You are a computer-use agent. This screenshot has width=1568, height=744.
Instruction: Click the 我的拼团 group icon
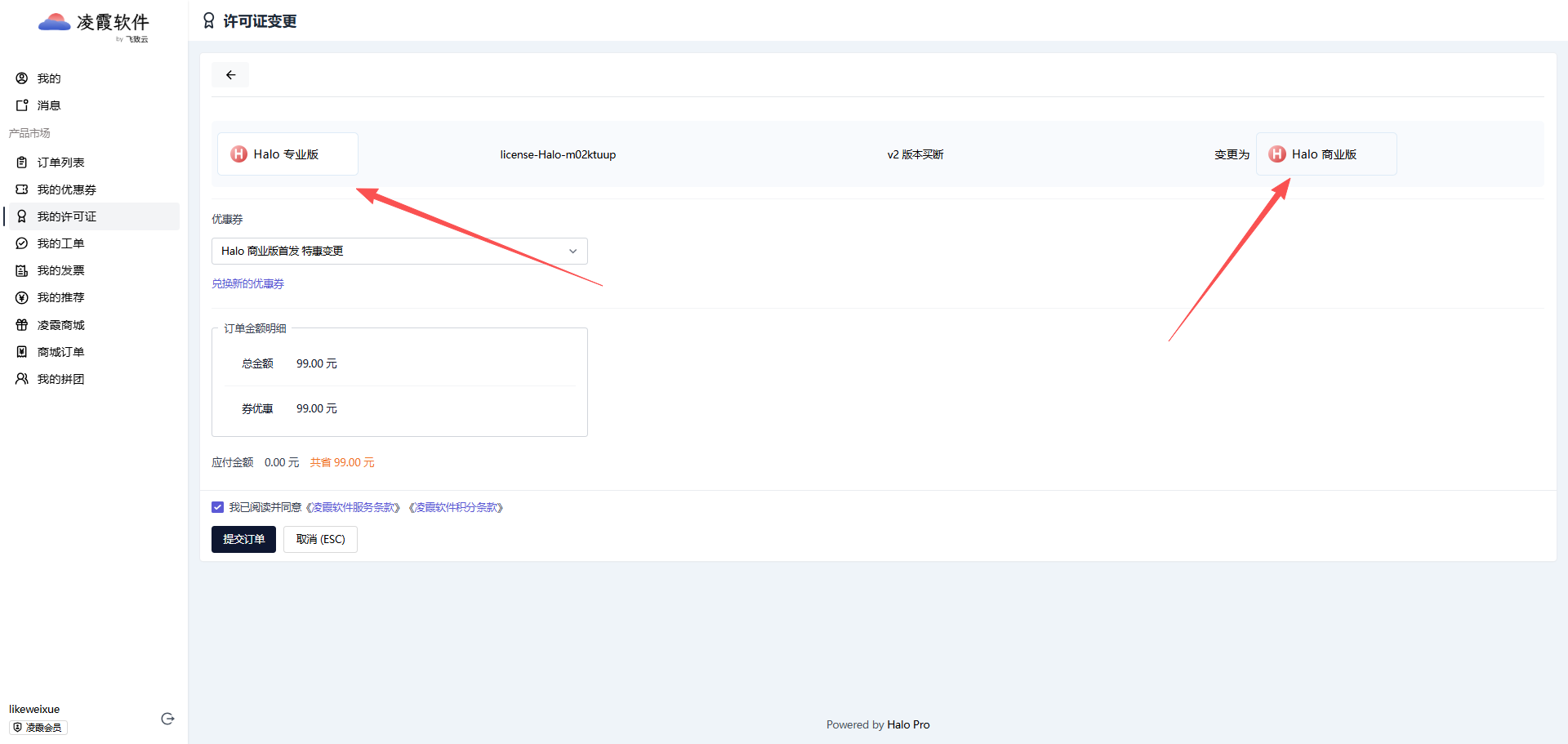pyautogui.click(x=22, y=379)
